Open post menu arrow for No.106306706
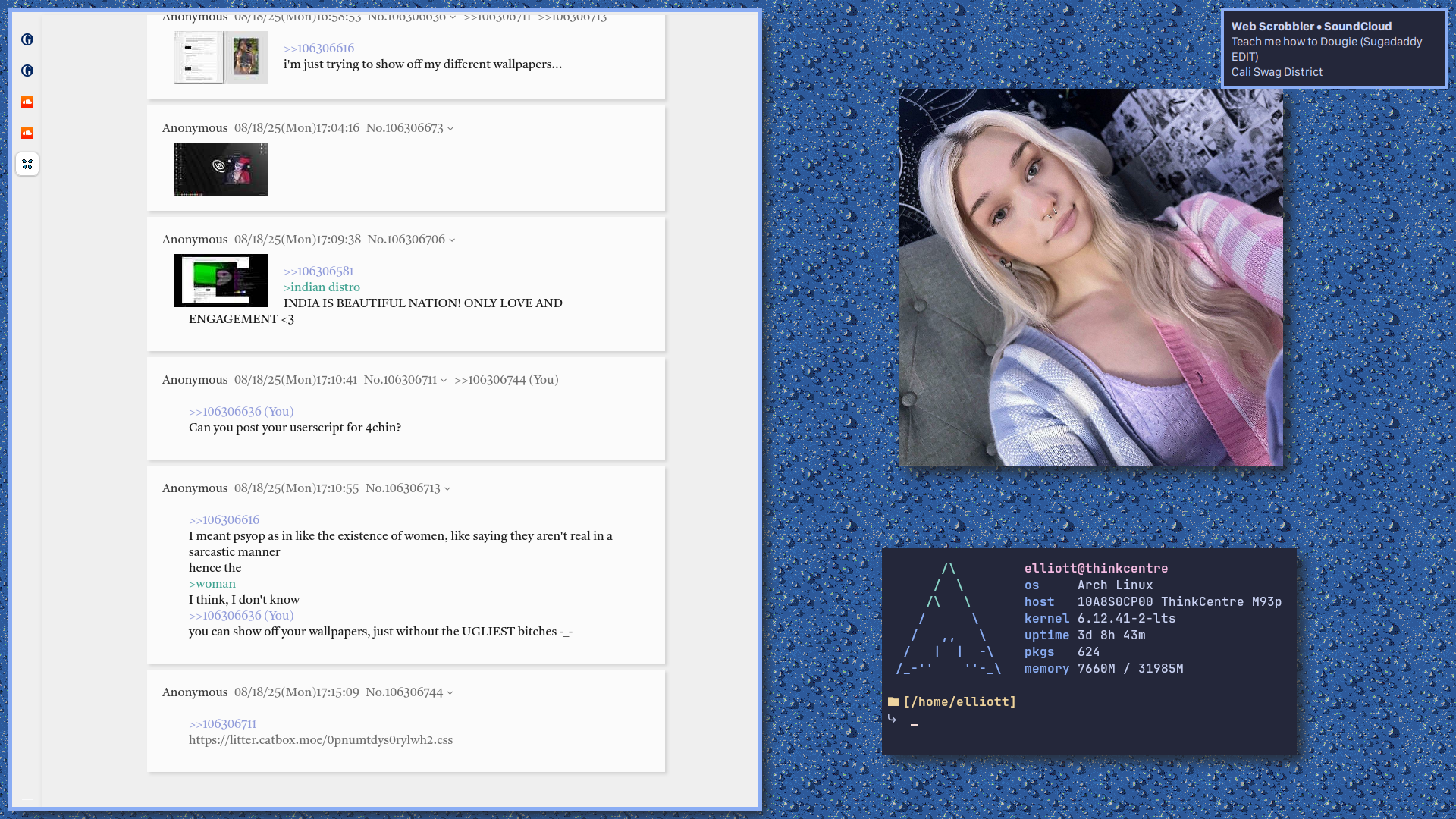 coord(452,240)
